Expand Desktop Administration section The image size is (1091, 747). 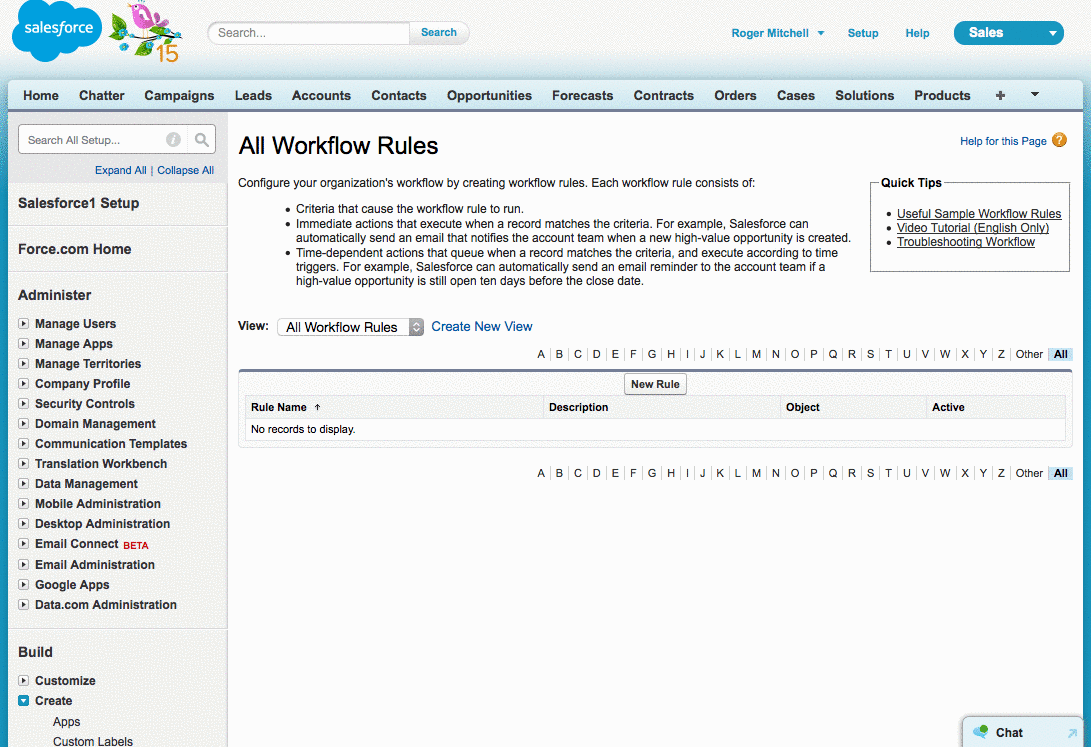[24, 524]
